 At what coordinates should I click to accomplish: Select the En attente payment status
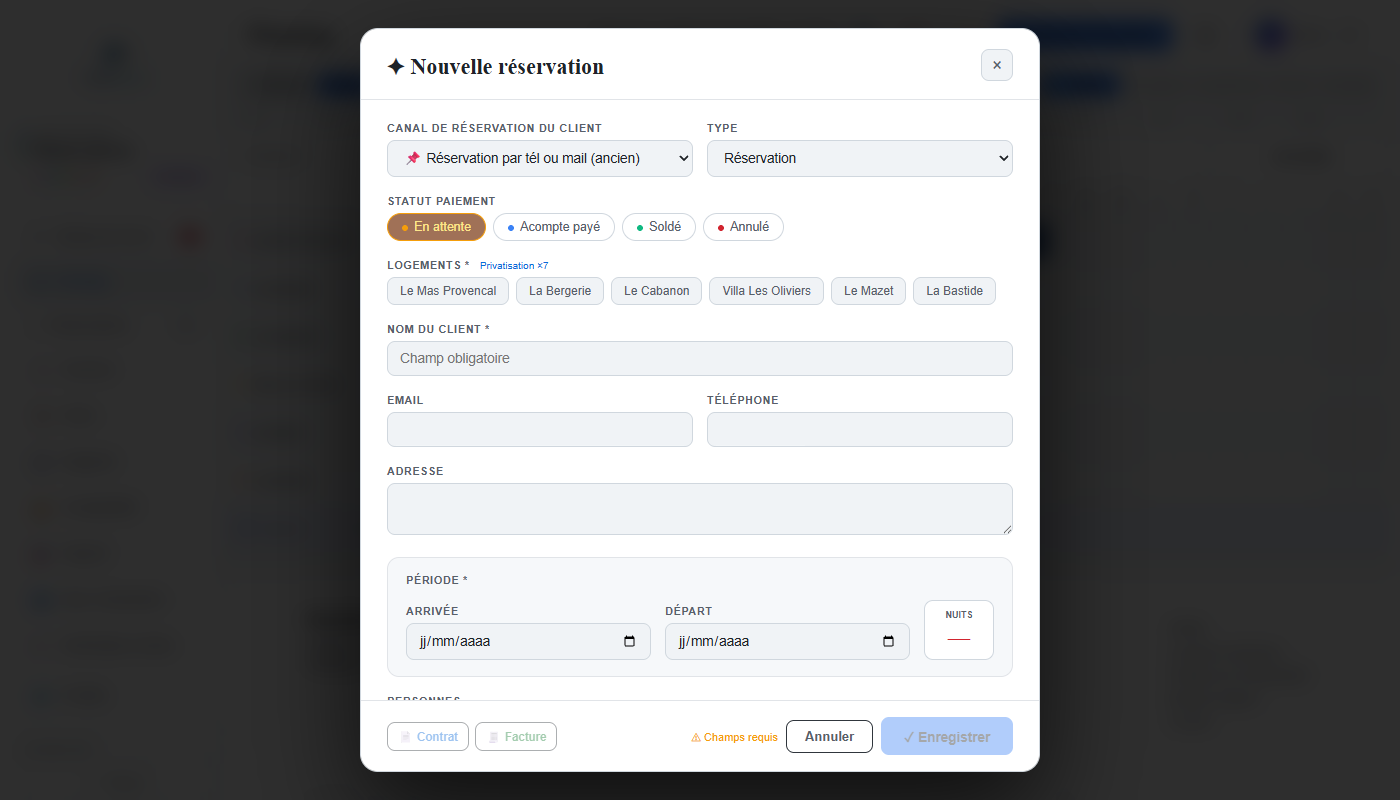click(x=436, y=227)
